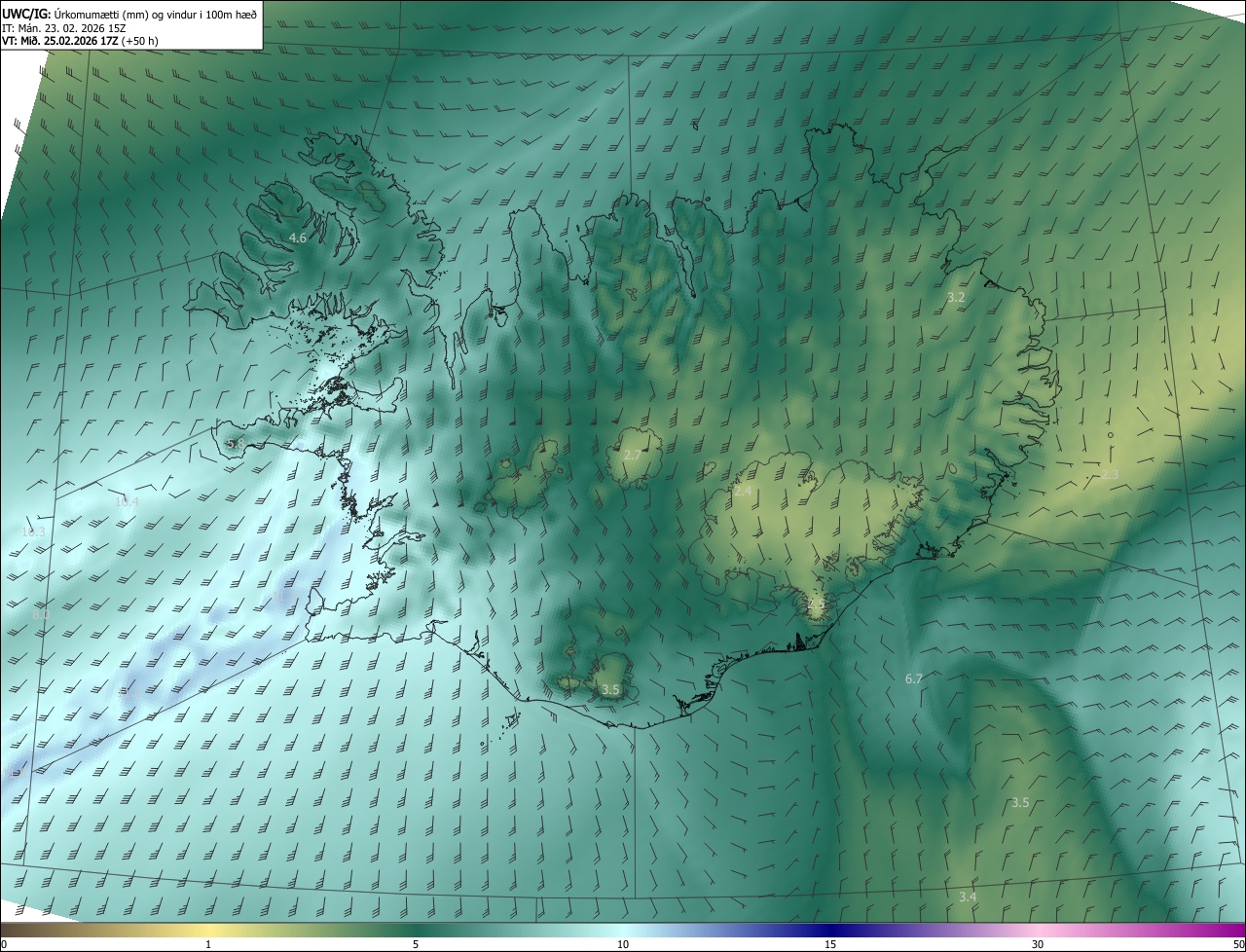Click the 30 tick label on the color scale
The height and width of the screenshot is (952, 1246).
click(1038, 944)
